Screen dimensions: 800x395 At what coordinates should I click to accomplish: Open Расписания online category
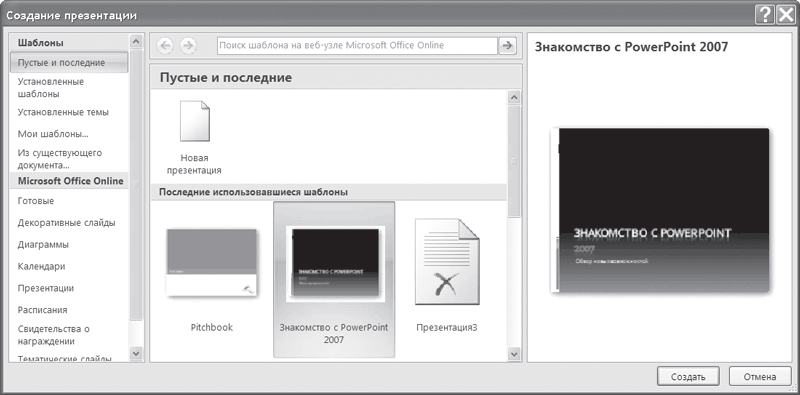(x=42, y=310)
